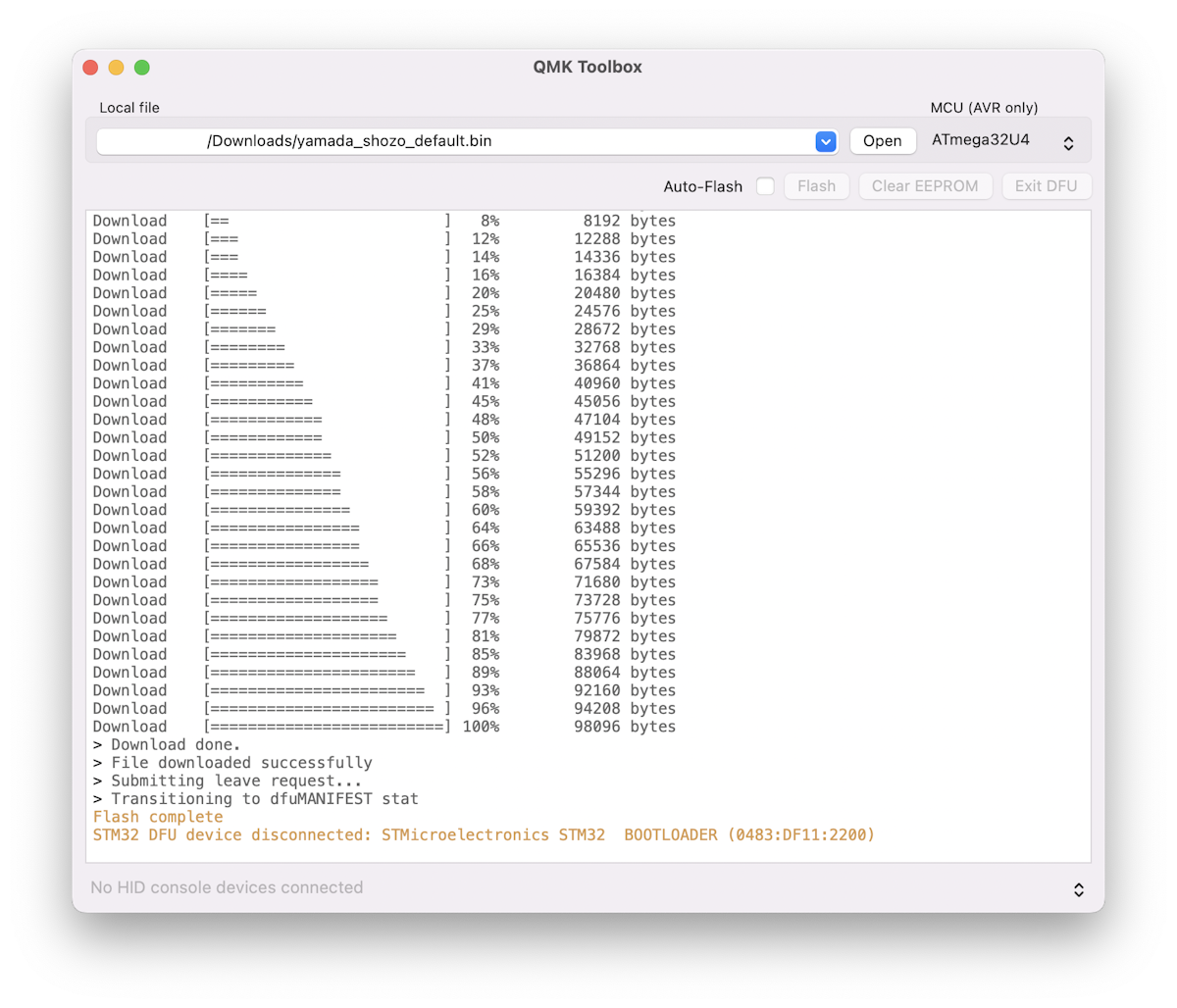This screenshot has width=1177, height=1008.
Task: Click the Flash button
Action: click(816, 186)
